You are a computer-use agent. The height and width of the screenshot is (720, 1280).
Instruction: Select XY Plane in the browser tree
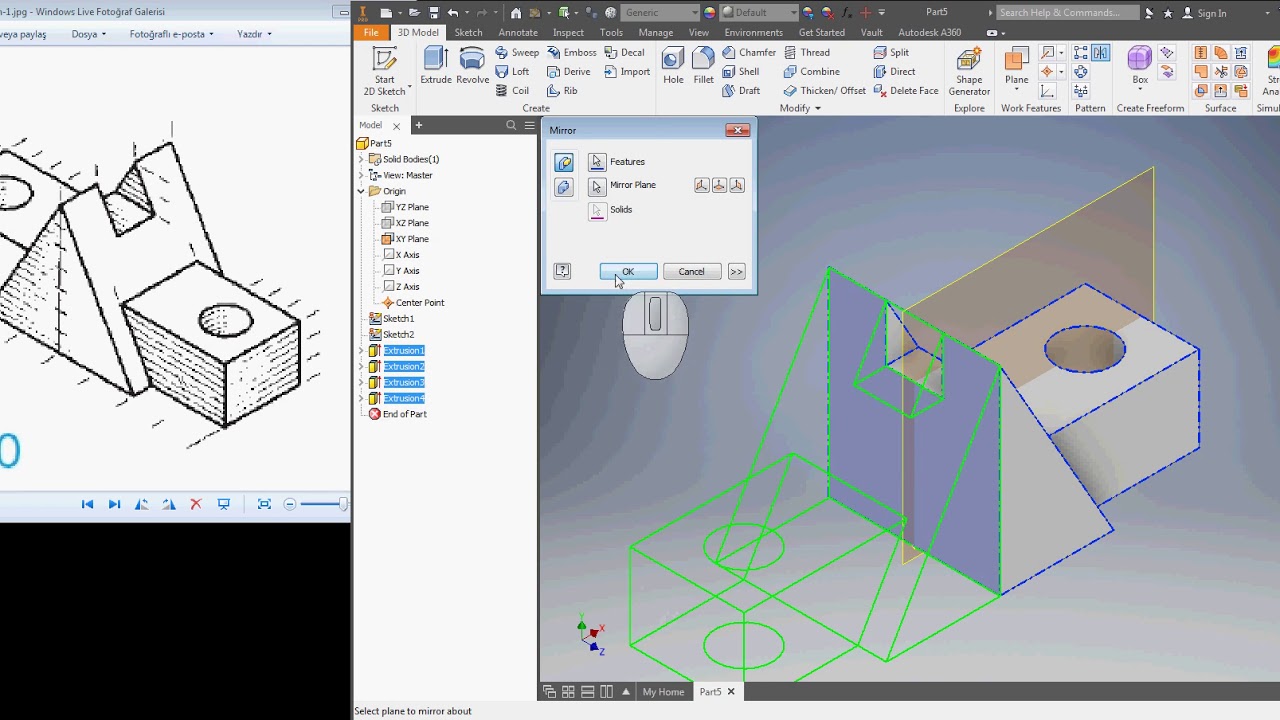(405, 239)
